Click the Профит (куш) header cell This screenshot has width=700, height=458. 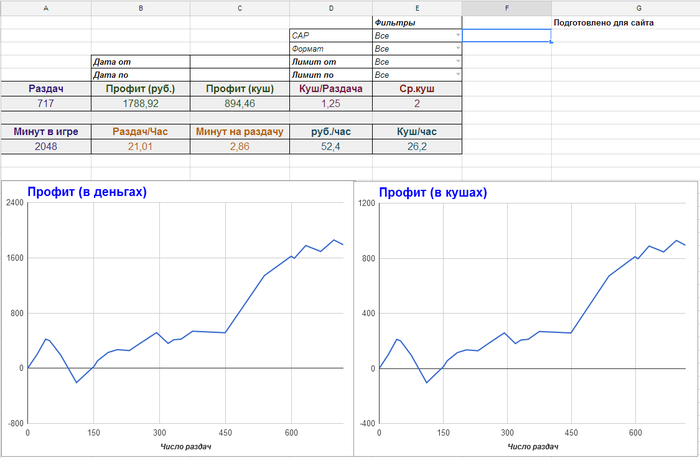coord(240,88)
